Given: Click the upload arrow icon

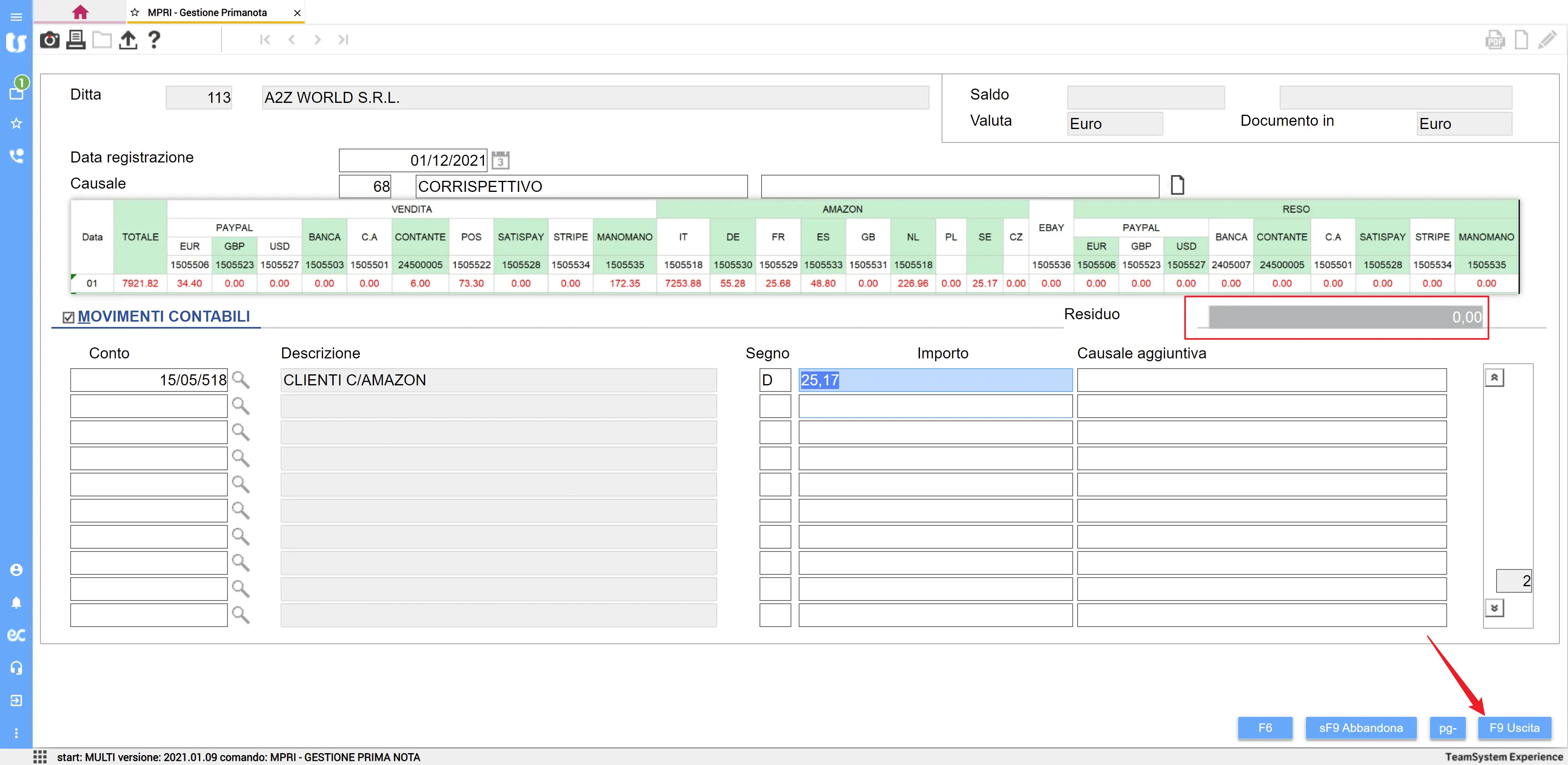Looking at the screenshot, I should (x=128, y=40).
